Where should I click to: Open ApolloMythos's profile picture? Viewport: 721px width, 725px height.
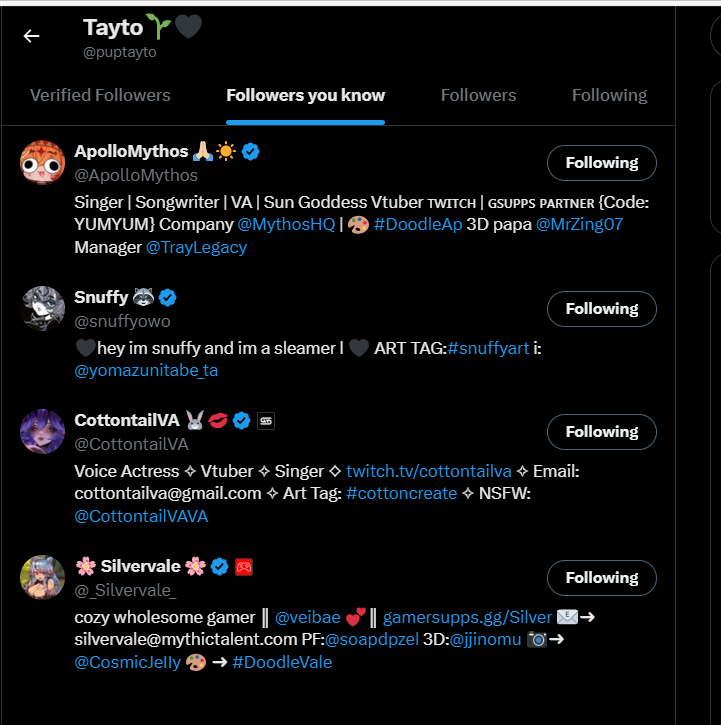click(42, 163)
